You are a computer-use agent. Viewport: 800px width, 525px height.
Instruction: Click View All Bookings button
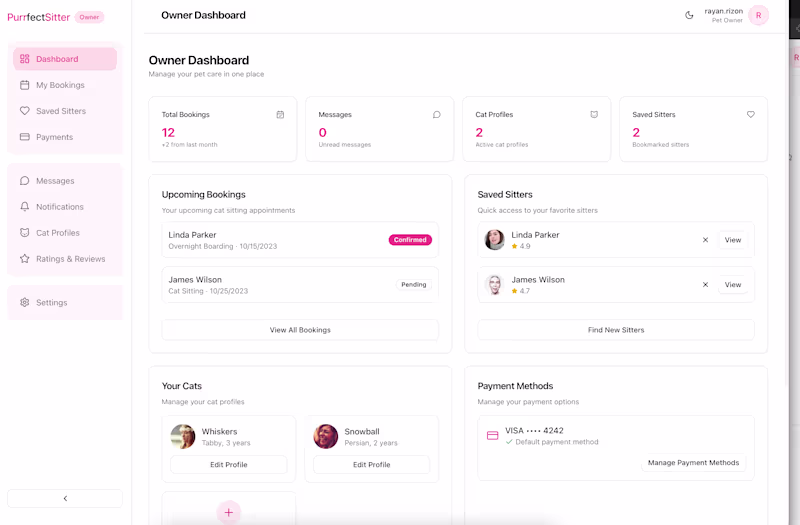point(300,330)
